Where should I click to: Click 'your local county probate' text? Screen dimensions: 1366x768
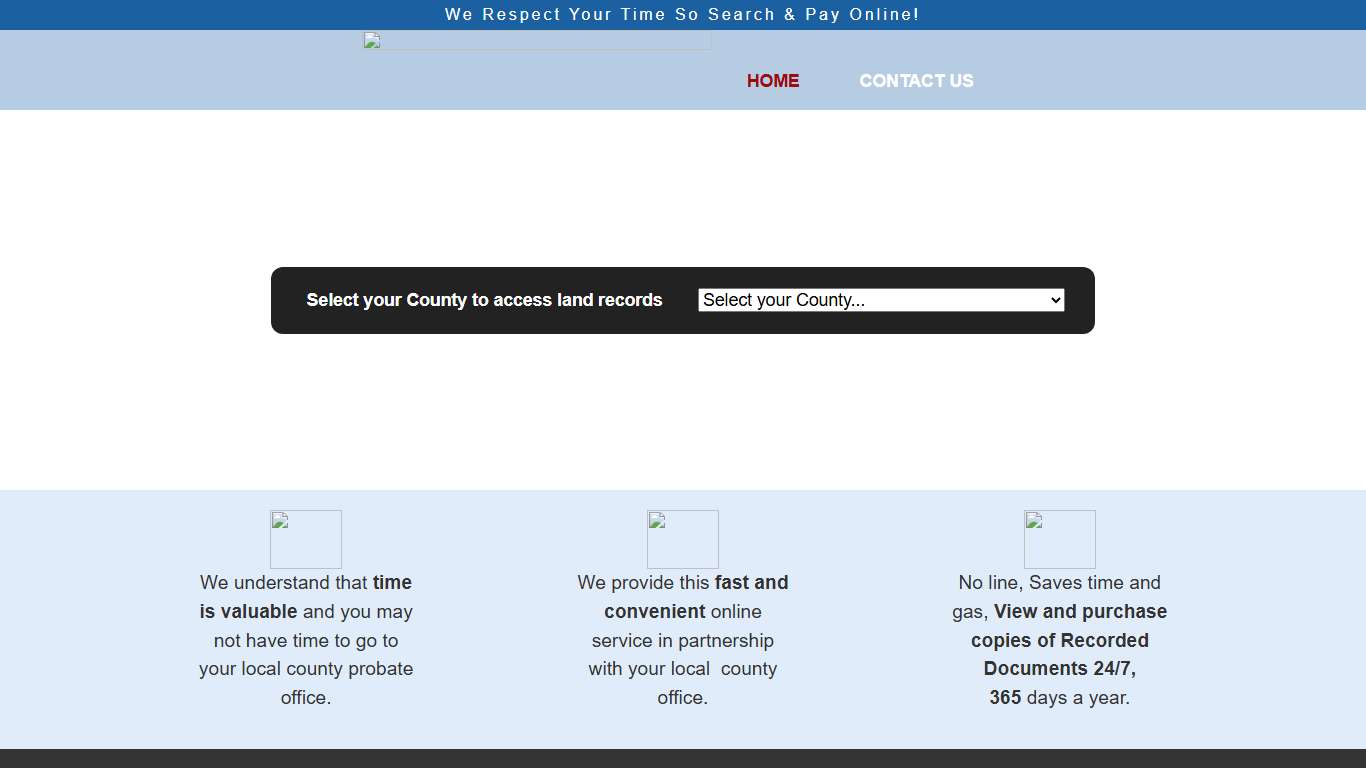click(x=306, y=669)
